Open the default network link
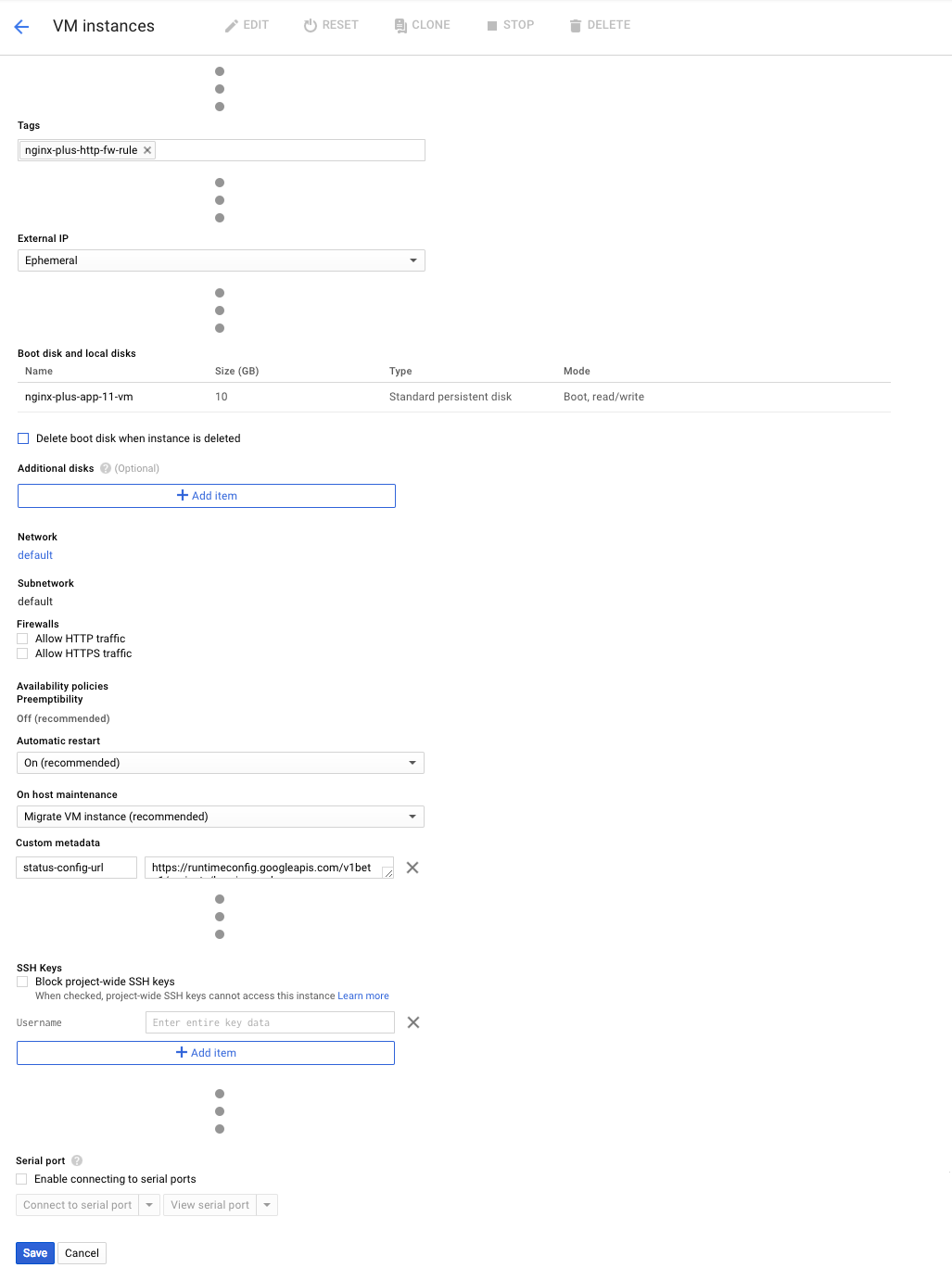952x1268 pixels. (x=35, y=555)
